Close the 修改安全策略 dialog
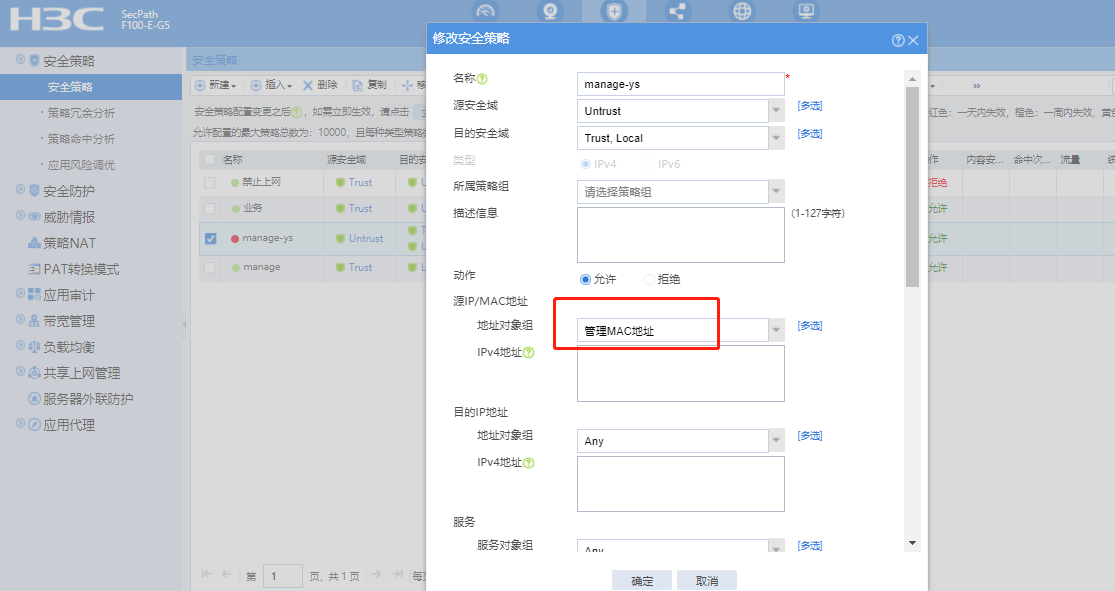1115x591 pixels. [x=914, y=41]
